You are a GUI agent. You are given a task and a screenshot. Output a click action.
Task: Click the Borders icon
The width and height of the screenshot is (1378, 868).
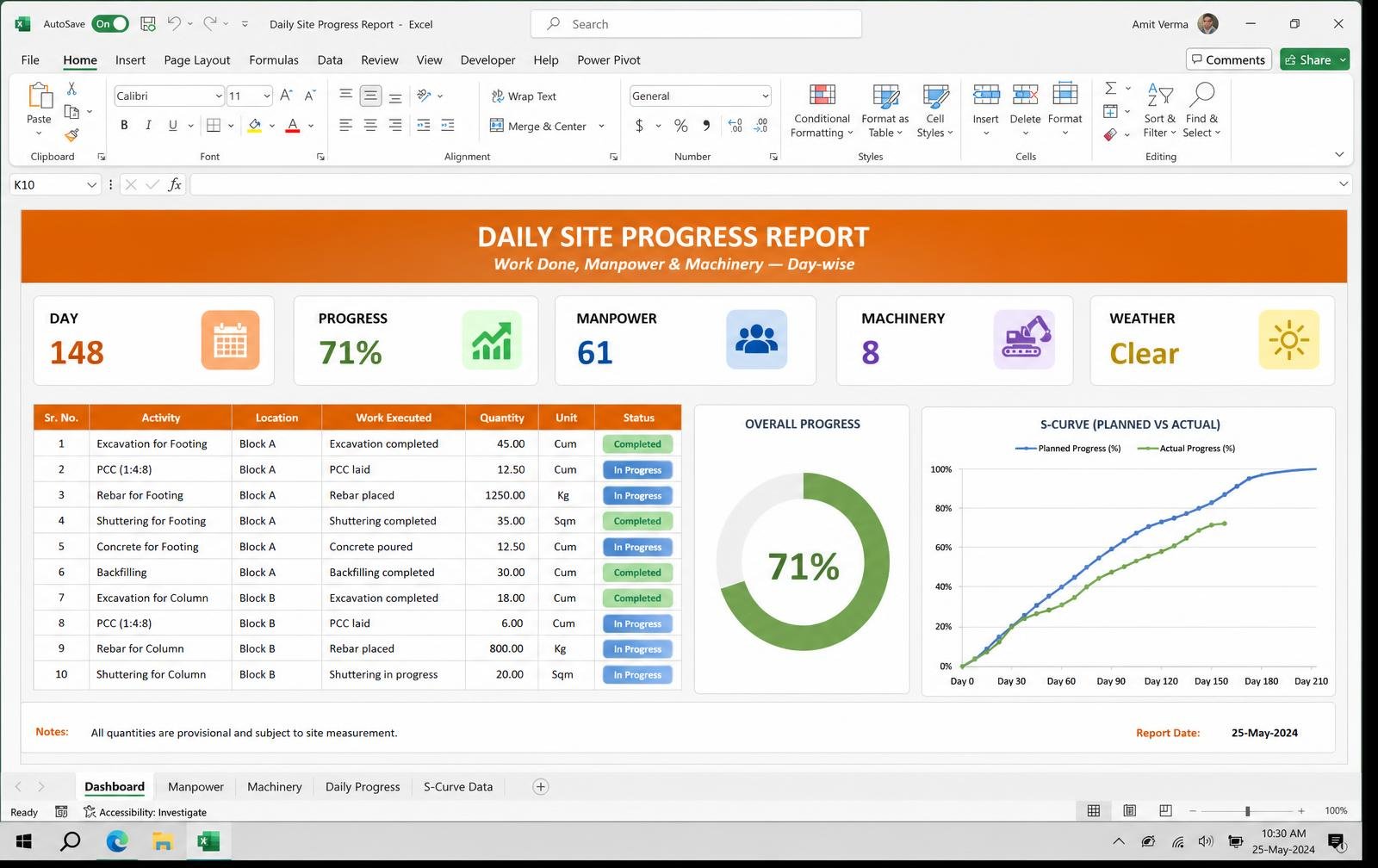(214, 126)
